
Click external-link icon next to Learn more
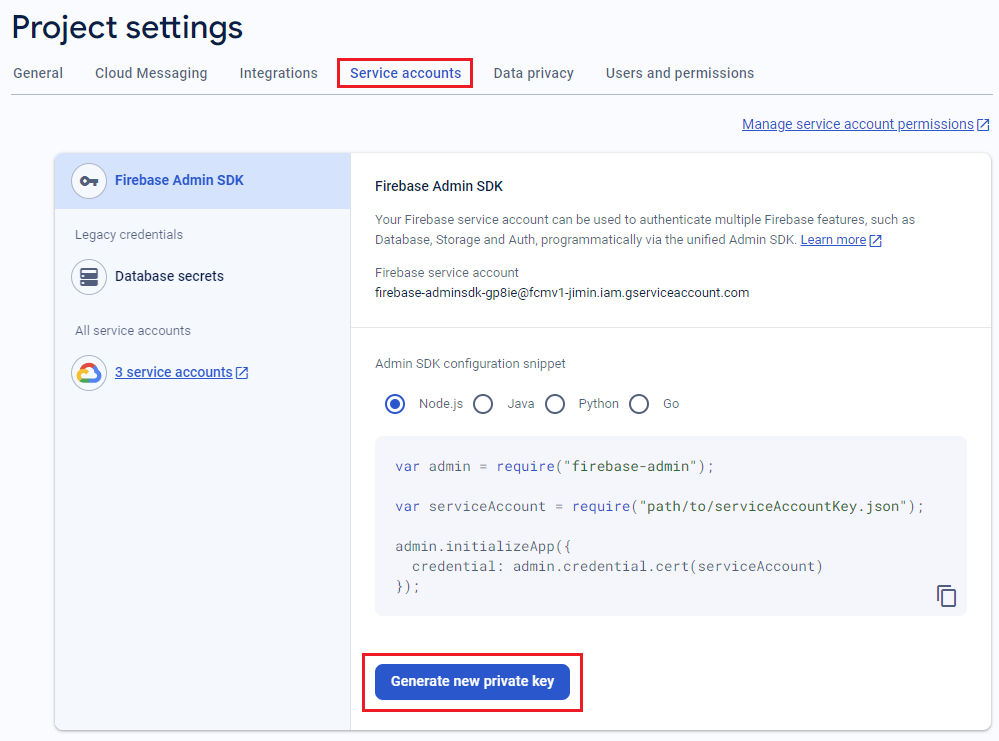coord(876,241)
